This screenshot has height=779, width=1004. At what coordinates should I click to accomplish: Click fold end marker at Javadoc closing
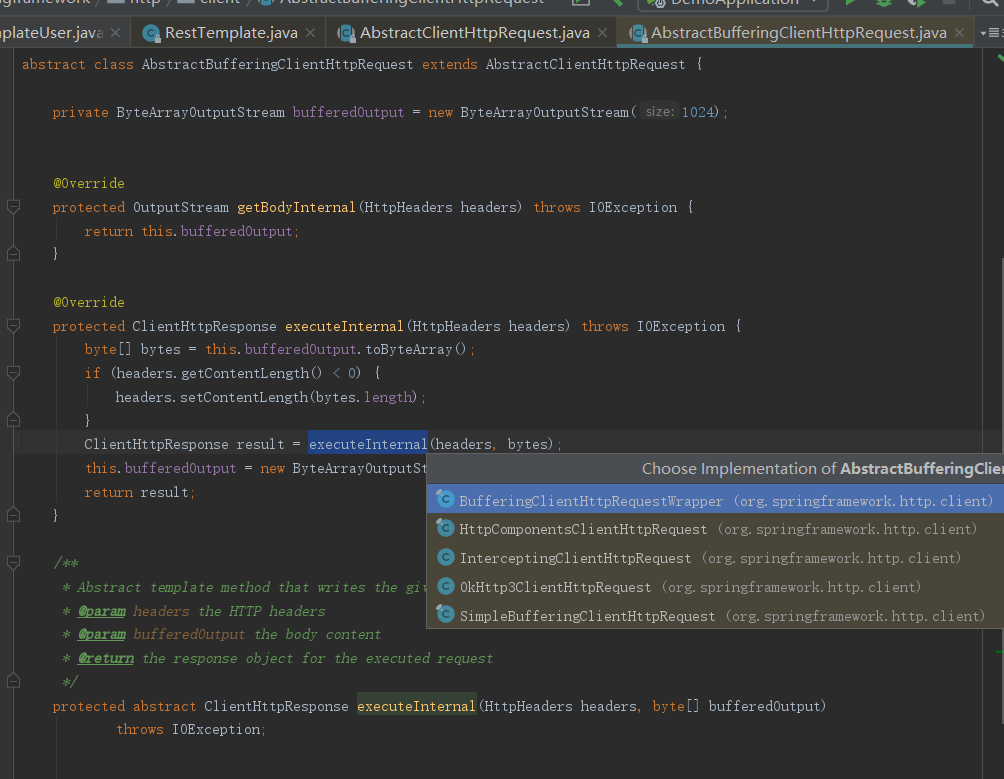pos(13,682)
